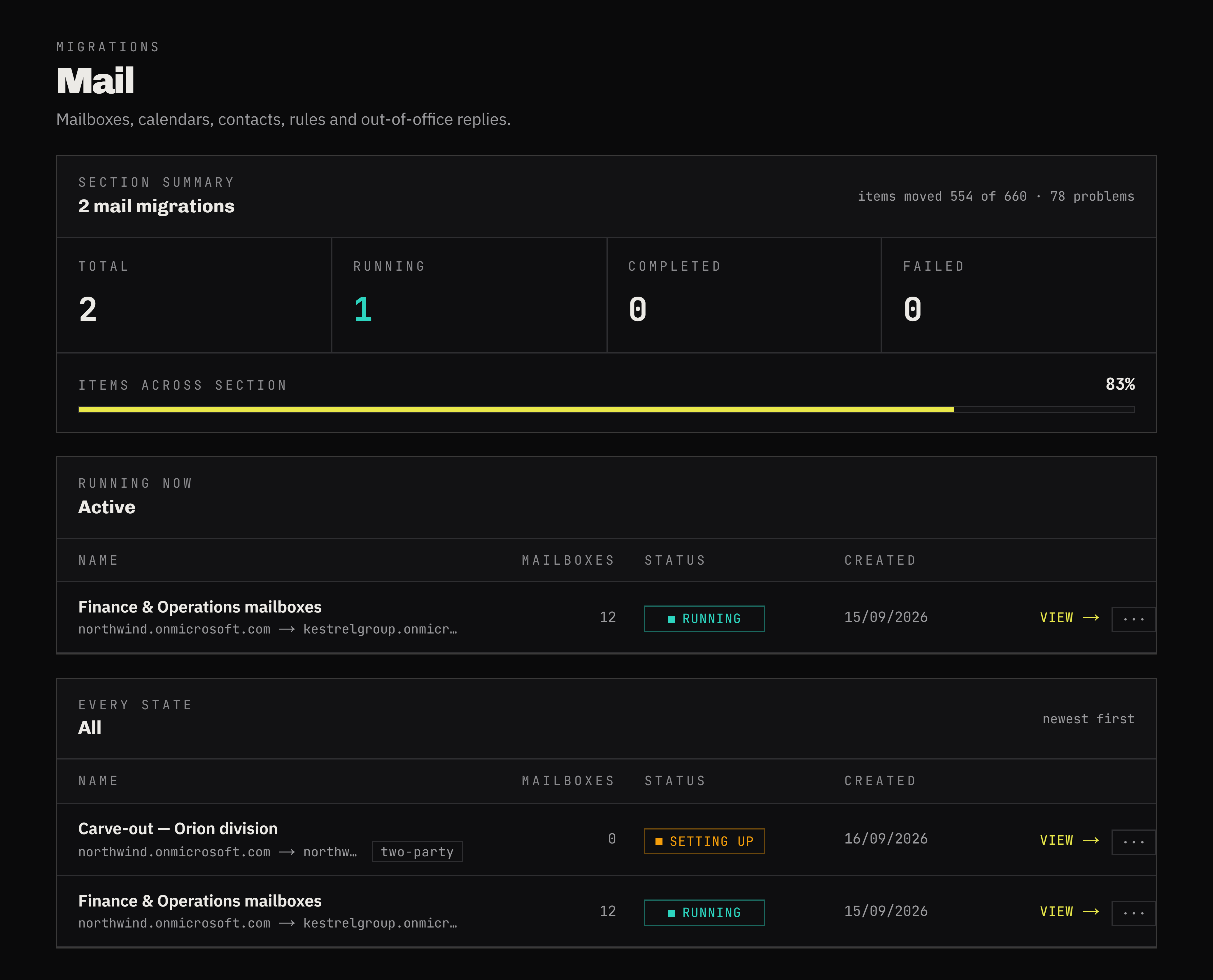Click the Status column header in the All table
The height and width of the screenshot is (980, 1213).
675,781
